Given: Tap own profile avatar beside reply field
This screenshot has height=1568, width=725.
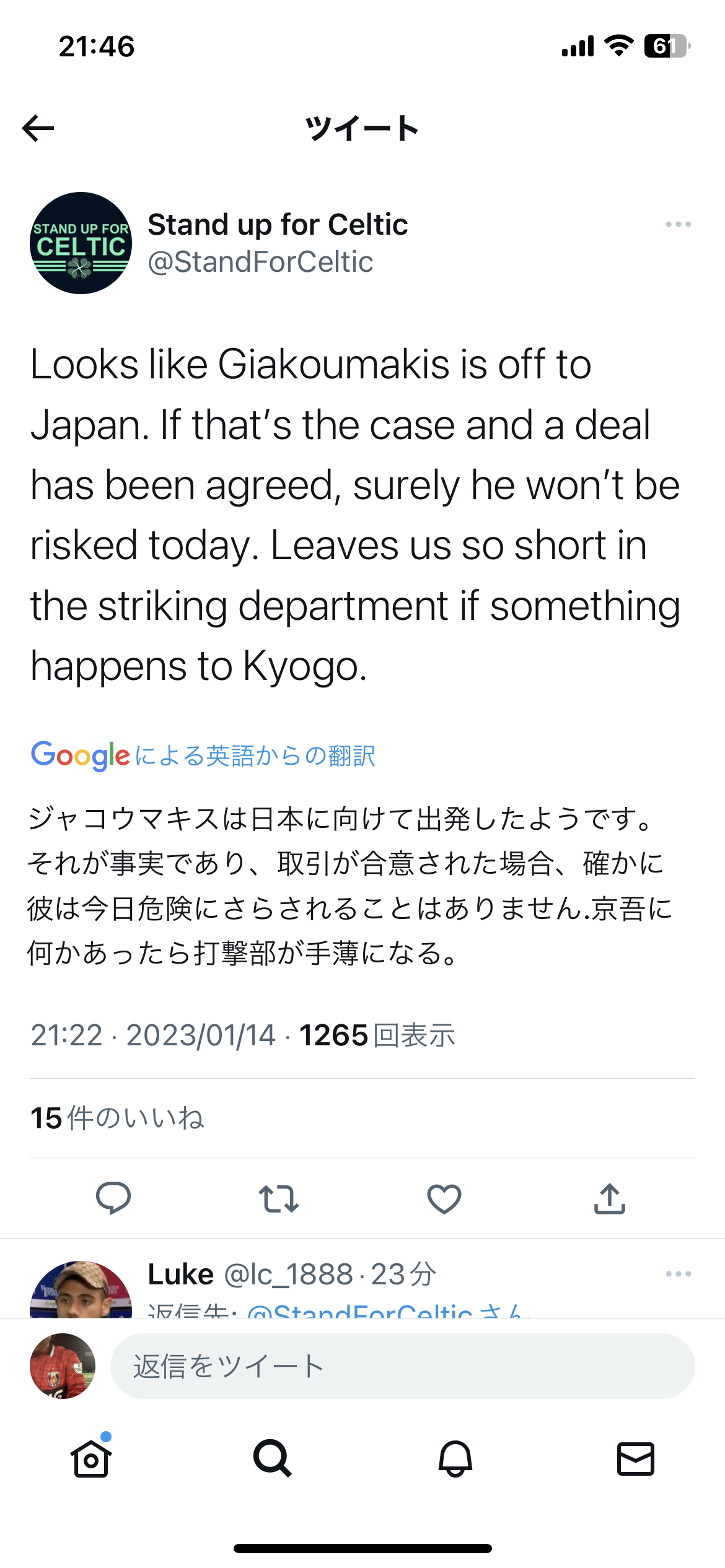Looking at the screenshot, I should click(63, 1366).
